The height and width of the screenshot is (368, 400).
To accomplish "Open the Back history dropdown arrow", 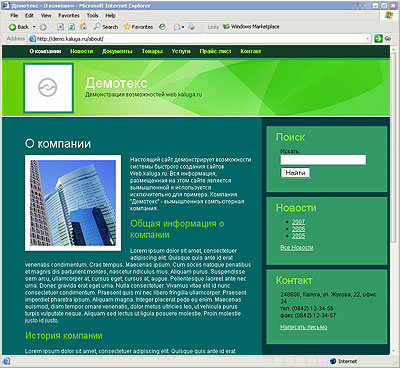I will (x=34, y=27).
